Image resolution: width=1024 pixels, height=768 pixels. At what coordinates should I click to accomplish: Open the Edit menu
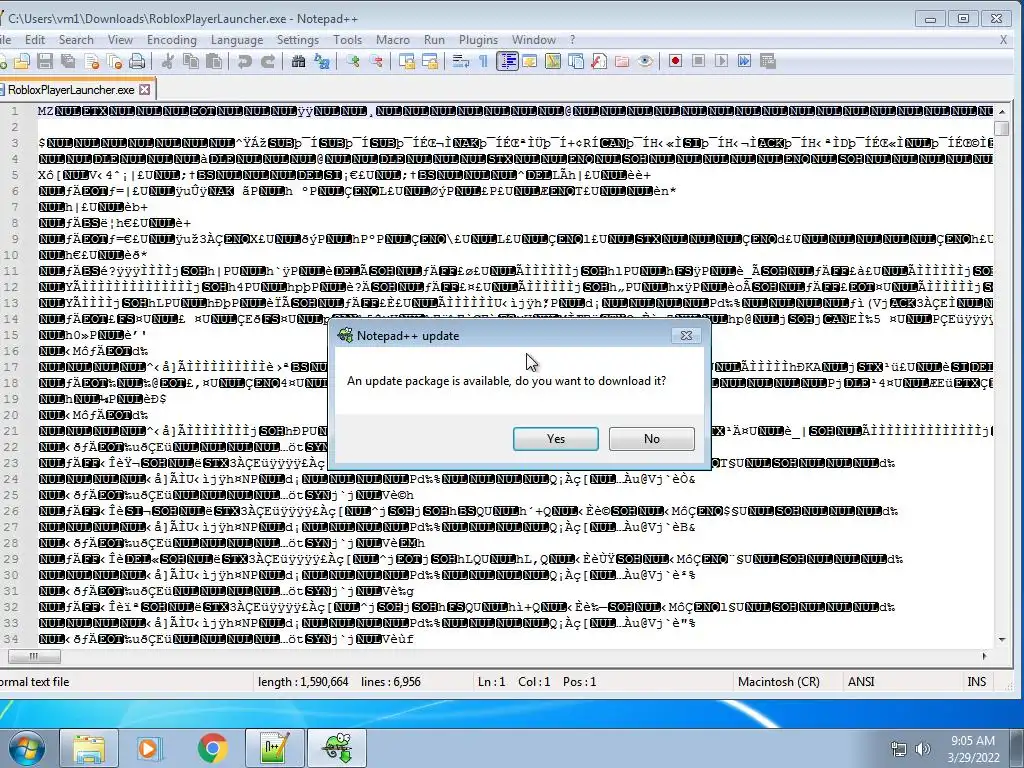tap(35, 40)
